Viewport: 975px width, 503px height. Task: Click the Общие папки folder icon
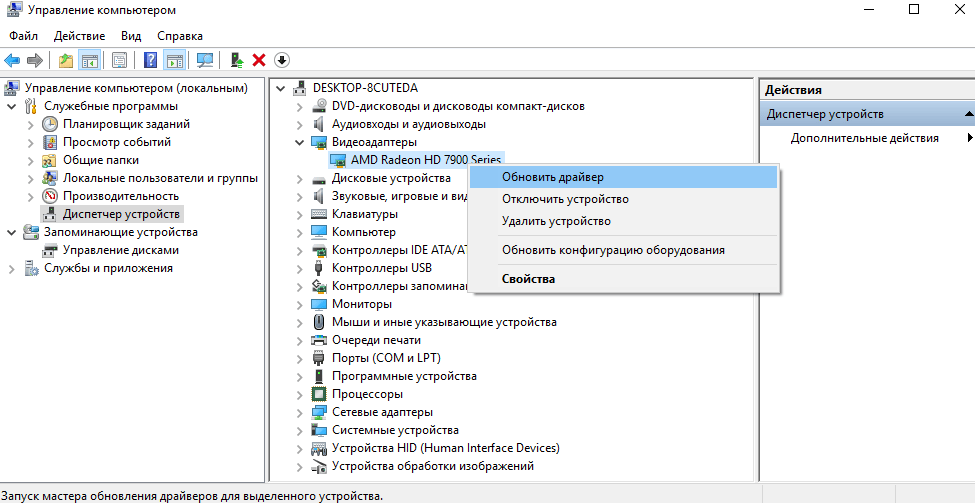(x=50, y=160)
